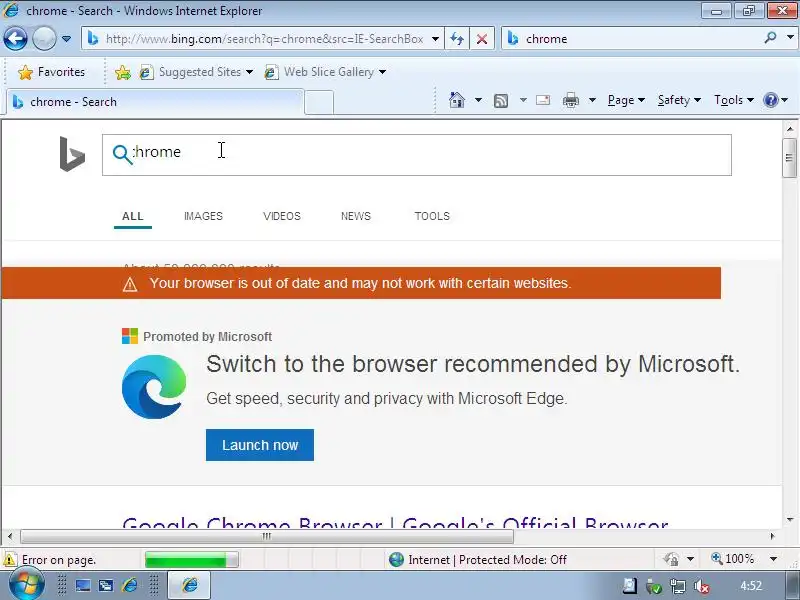
Task: Launch Internet Explorer from quick launch
Action: 130,586
